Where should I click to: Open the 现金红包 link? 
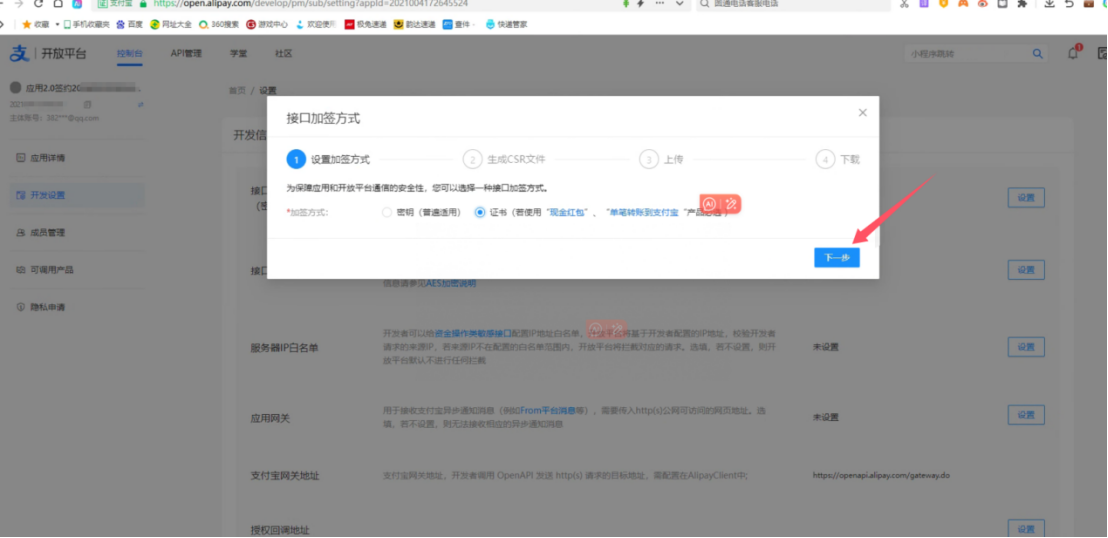point(567,212)
